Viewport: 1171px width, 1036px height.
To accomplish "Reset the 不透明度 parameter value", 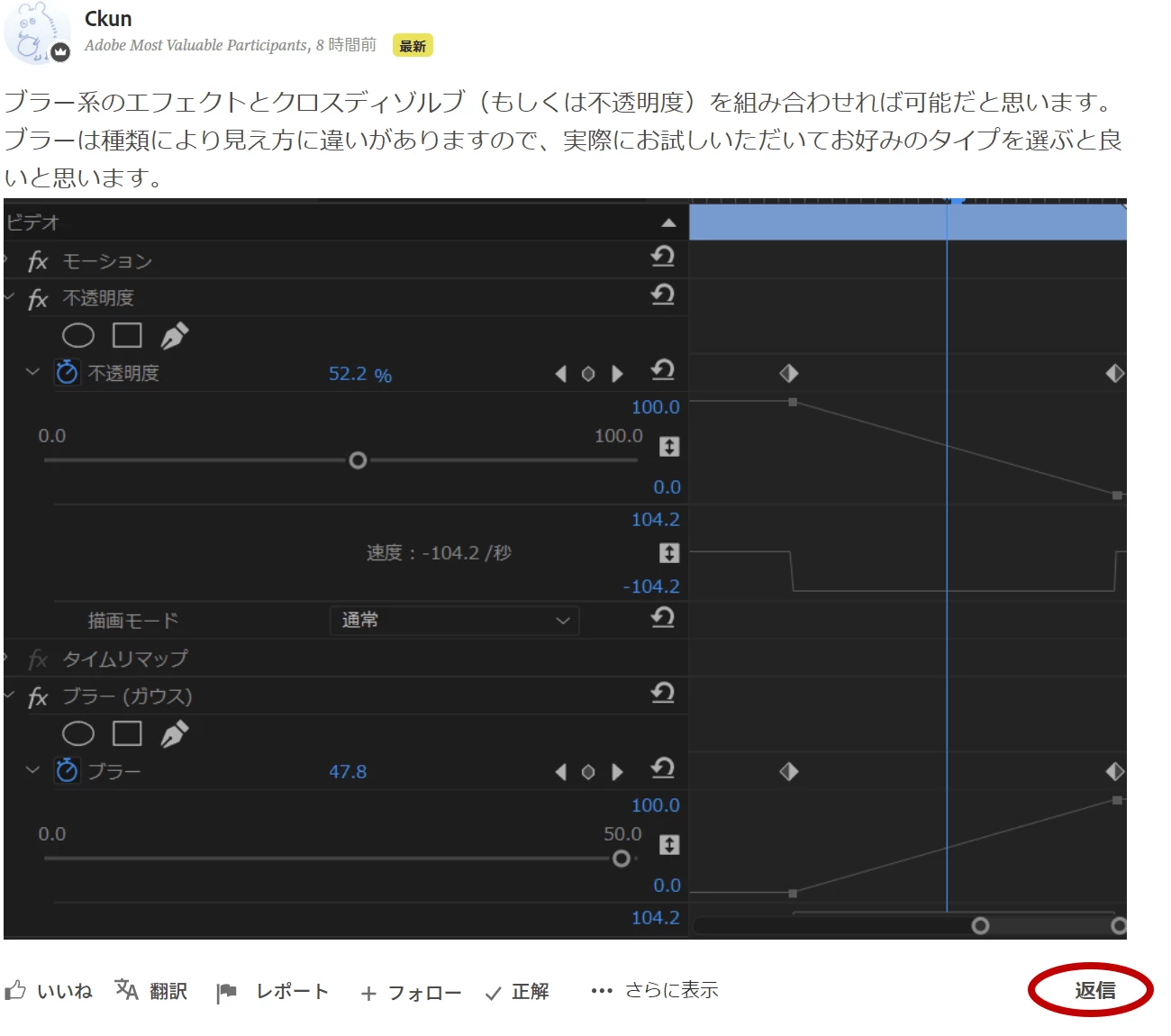I will 663,370.
